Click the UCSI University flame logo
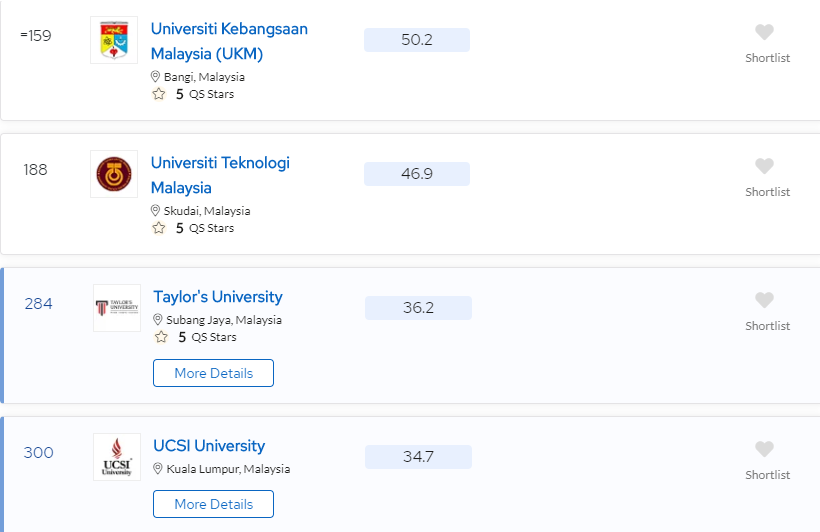 (117, 457)
